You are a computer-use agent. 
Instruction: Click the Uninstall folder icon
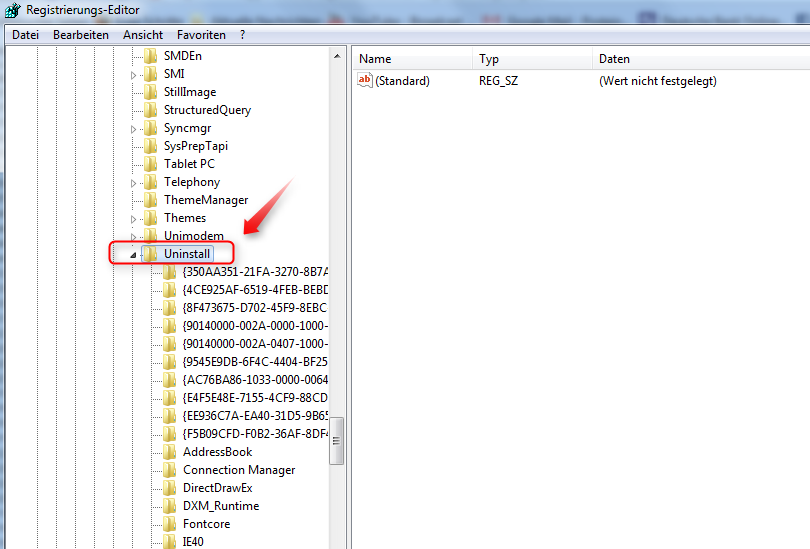coord(150,254)
